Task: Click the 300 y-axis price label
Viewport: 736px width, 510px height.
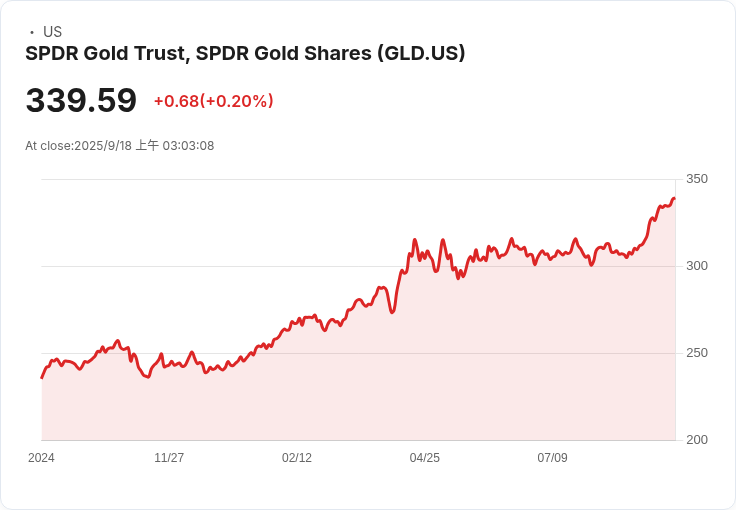Action: (x=697, y=266)
